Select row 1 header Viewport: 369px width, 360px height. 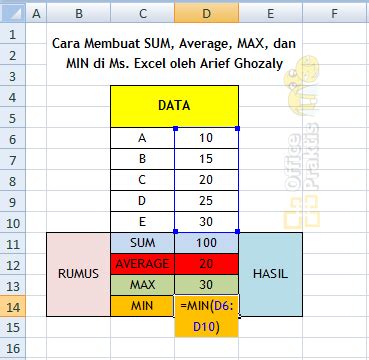(12, 34)
